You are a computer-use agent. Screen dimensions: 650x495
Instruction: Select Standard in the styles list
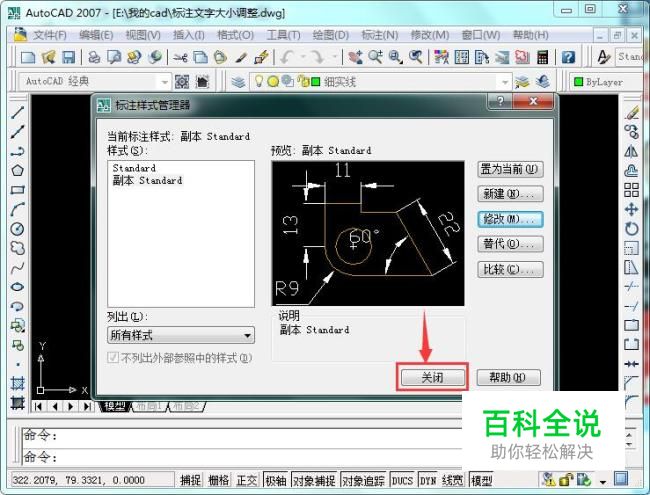point(134,168)
